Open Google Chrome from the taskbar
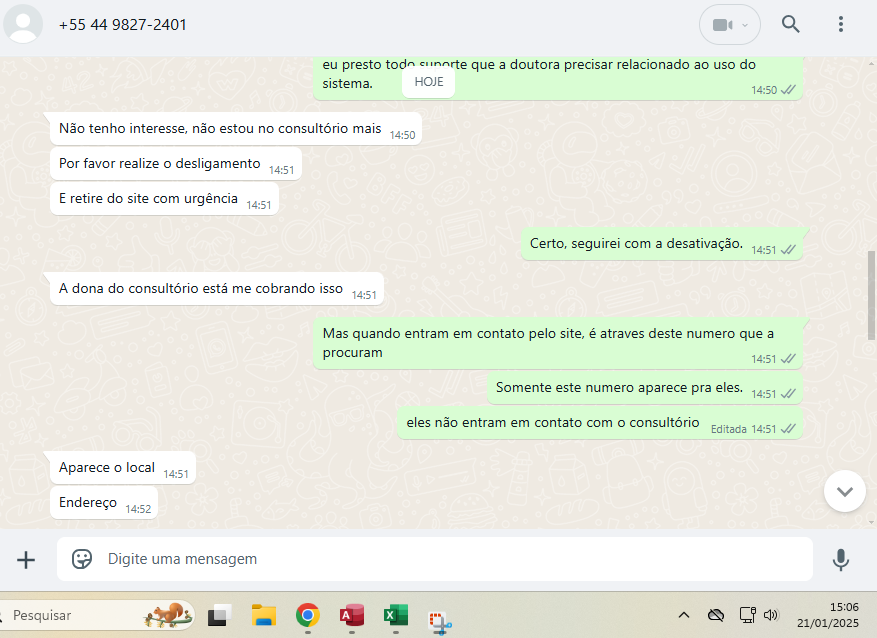The height and width of the screenshot is (638, 877). click(308, 615)
